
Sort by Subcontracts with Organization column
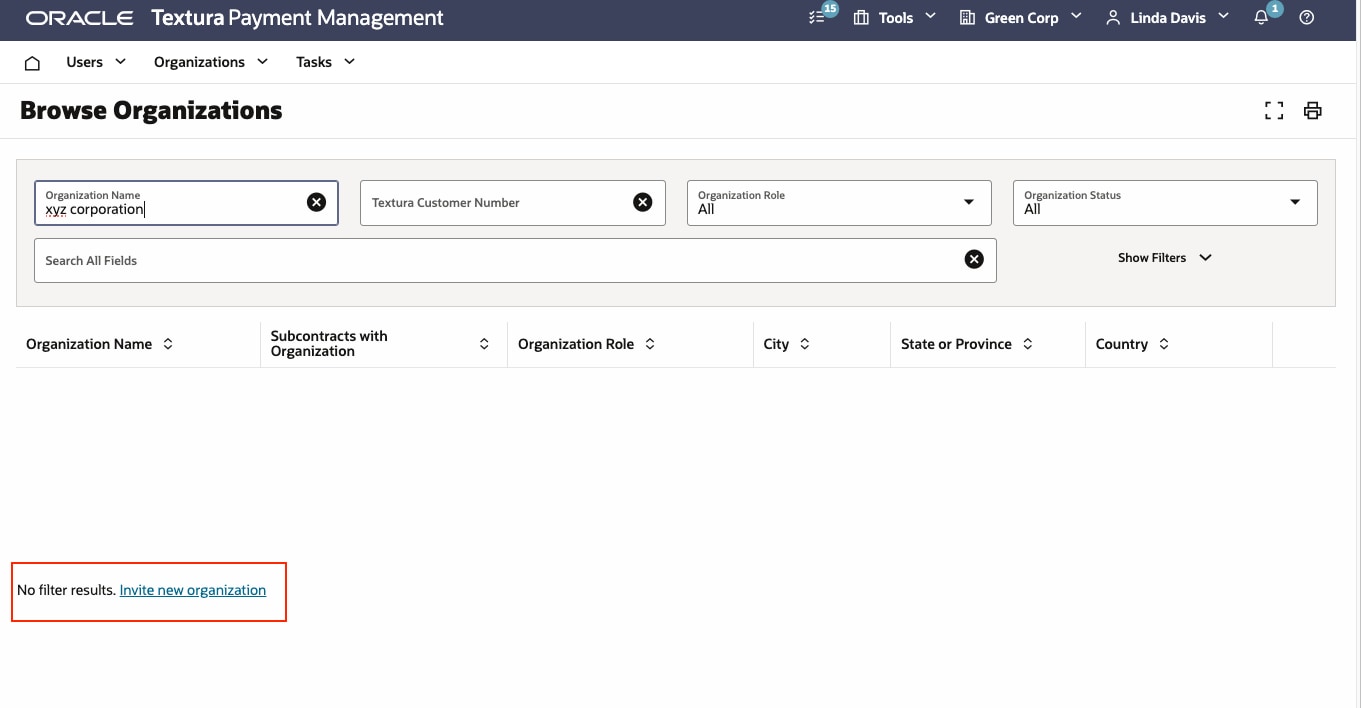[x=484, y=344]
